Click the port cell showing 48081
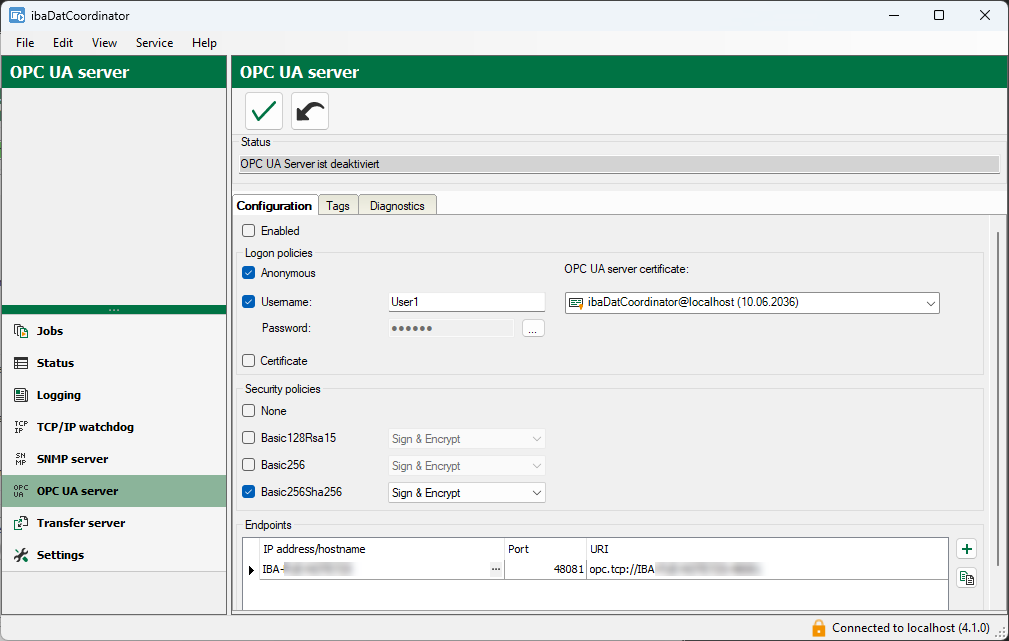The width and height of the screenshot is (1009, 641). [x=545, y=569]
